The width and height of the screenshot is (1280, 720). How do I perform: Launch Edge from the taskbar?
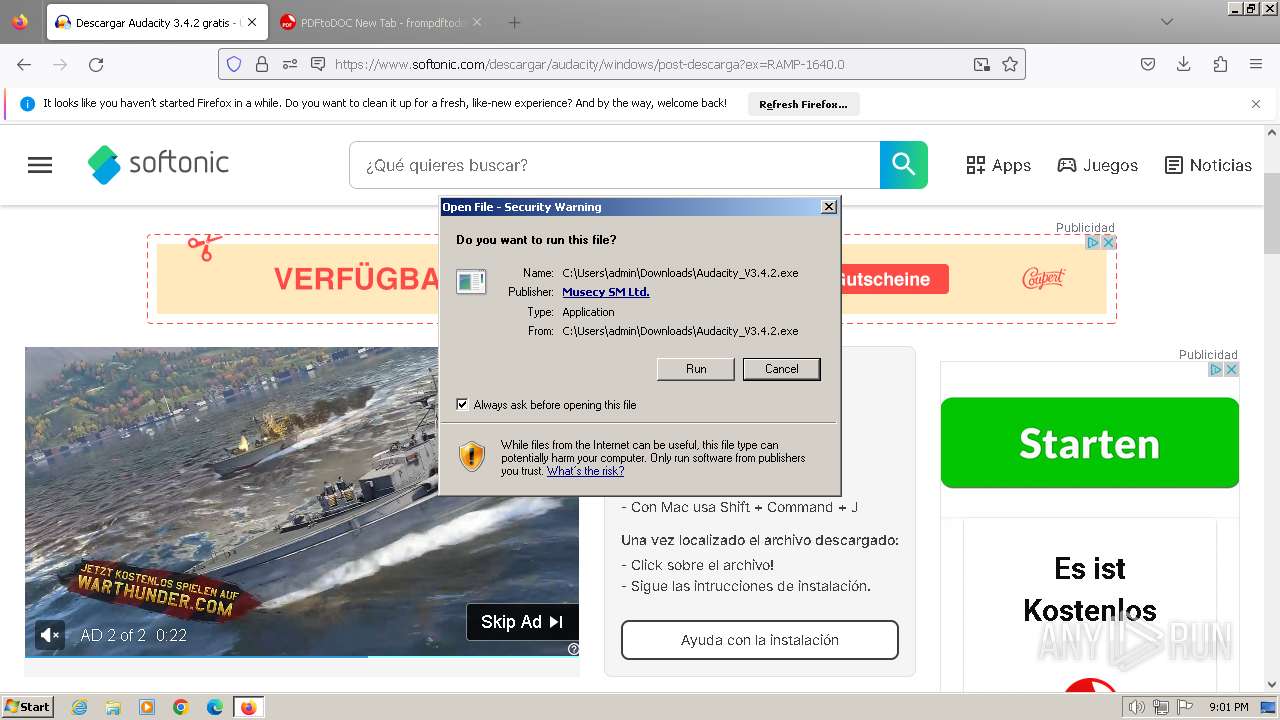[x=215, y=707]
